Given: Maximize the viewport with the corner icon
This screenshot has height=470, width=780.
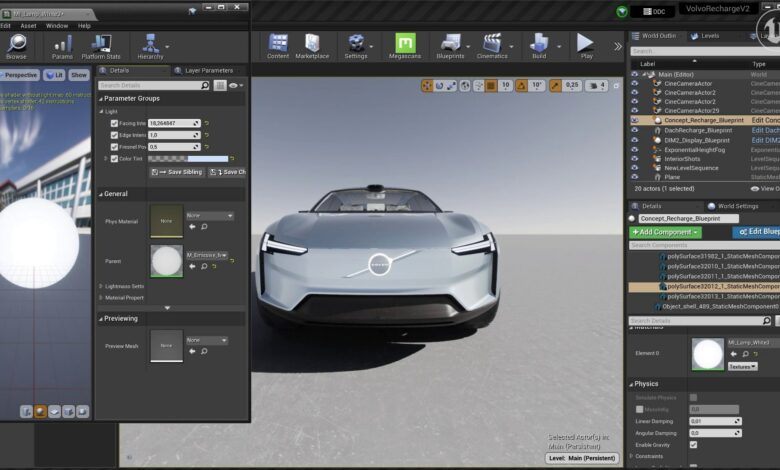Looking at the screenshot, I should coord(616,86).
